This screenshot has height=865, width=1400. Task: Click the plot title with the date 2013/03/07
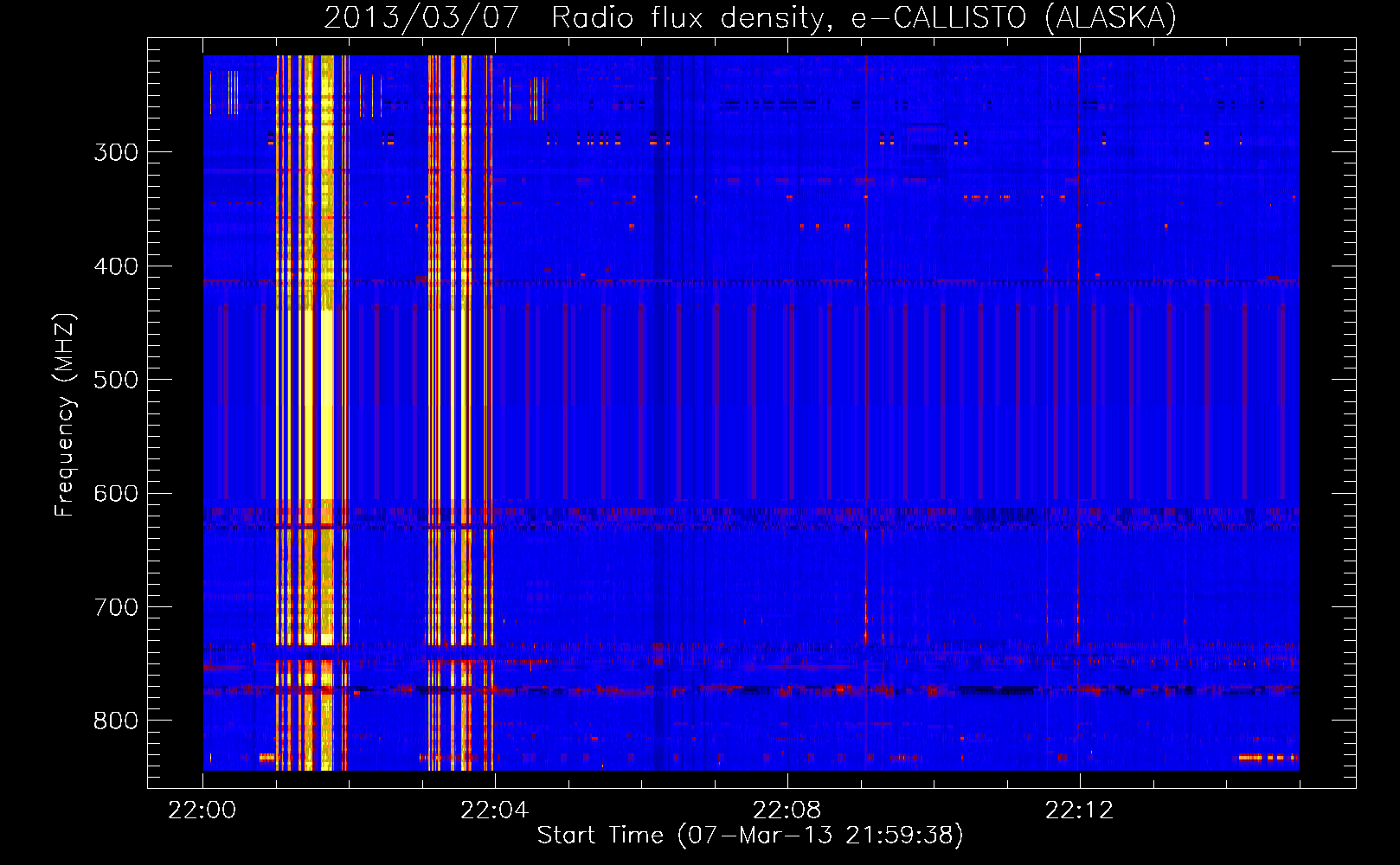coord(750,17)
